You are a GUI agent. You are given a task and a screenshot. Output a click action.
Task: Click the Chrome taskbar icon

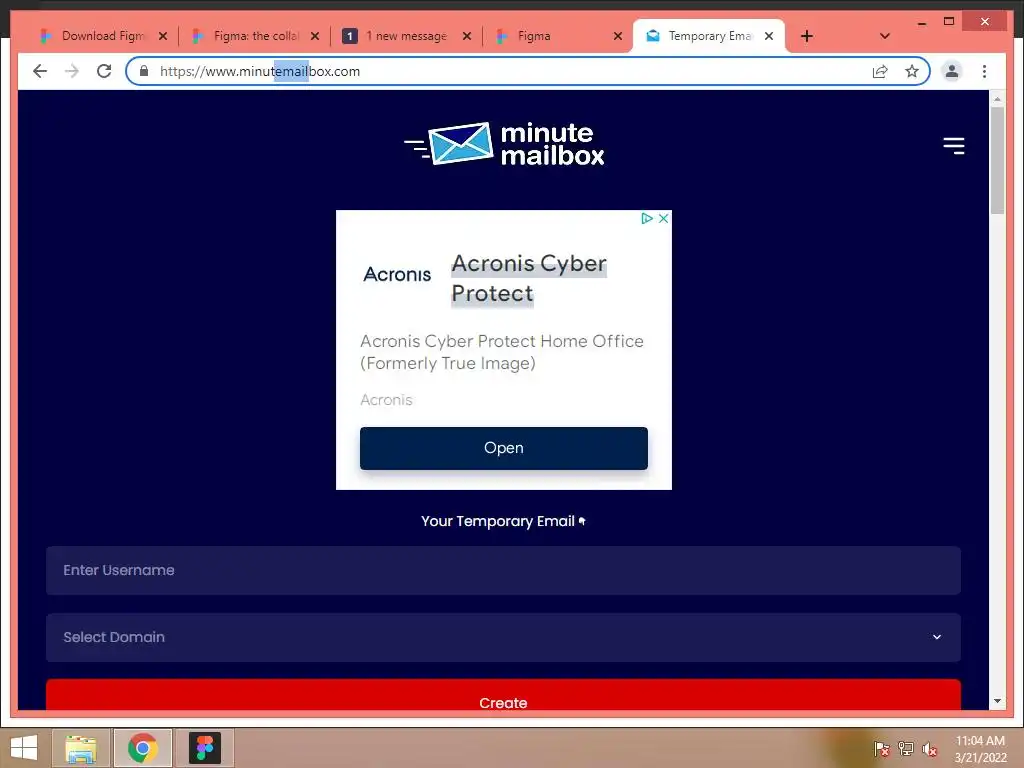click(142, 748)
